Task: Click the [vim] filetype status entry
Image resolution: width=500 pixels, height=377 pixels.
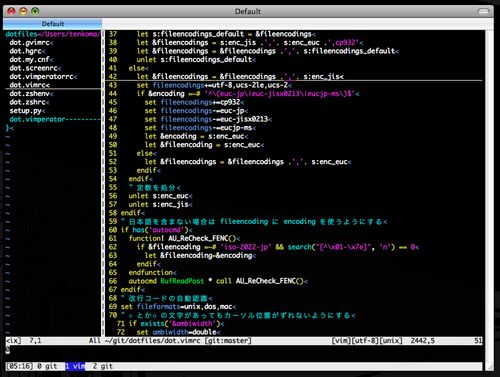Action: (341, 340)
